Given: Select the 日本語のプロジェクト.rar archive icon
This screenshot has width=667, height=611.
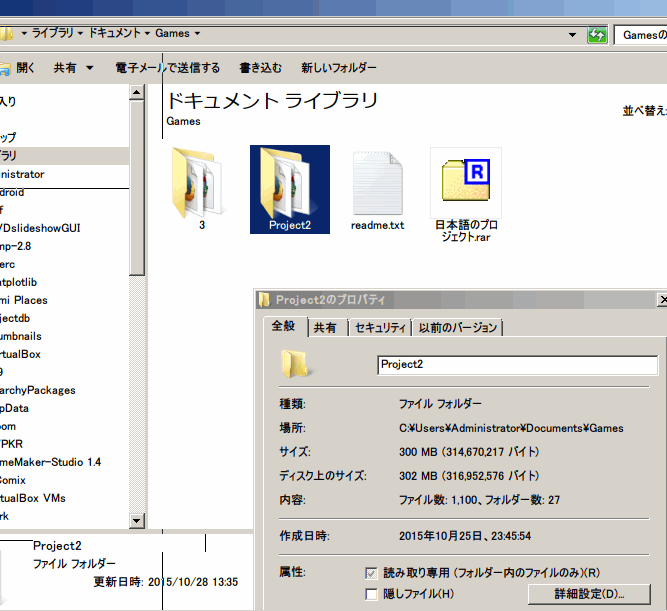Looking at the screenshot, I should pos(466,195).
